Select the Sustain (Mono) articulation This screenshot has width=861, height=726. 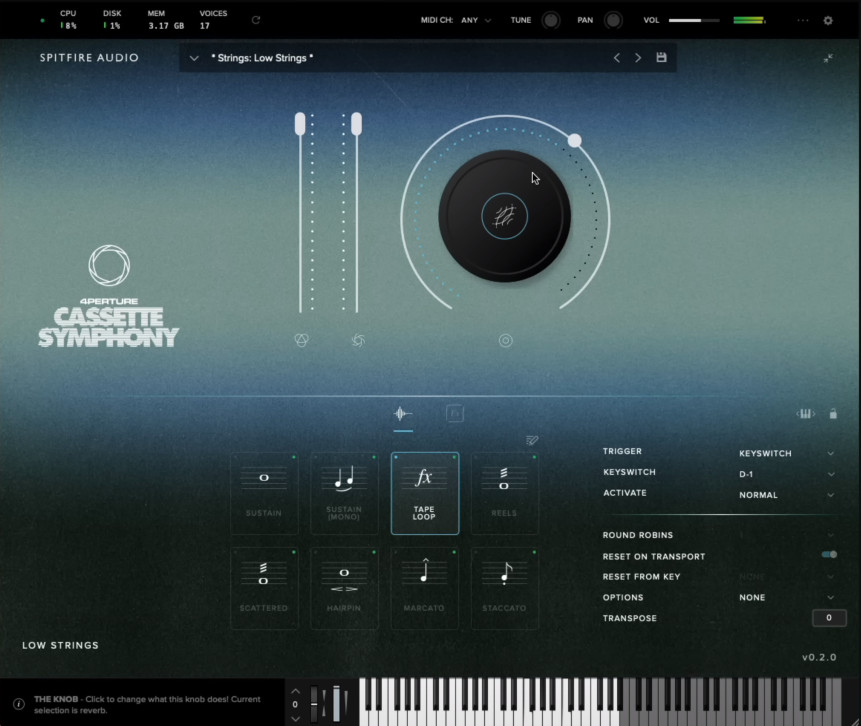[x=344, y=493]
